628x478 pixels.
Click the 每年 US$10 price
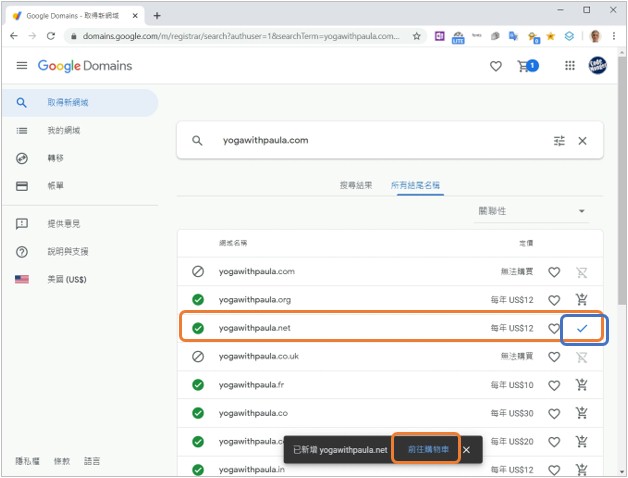coord(512,385)
